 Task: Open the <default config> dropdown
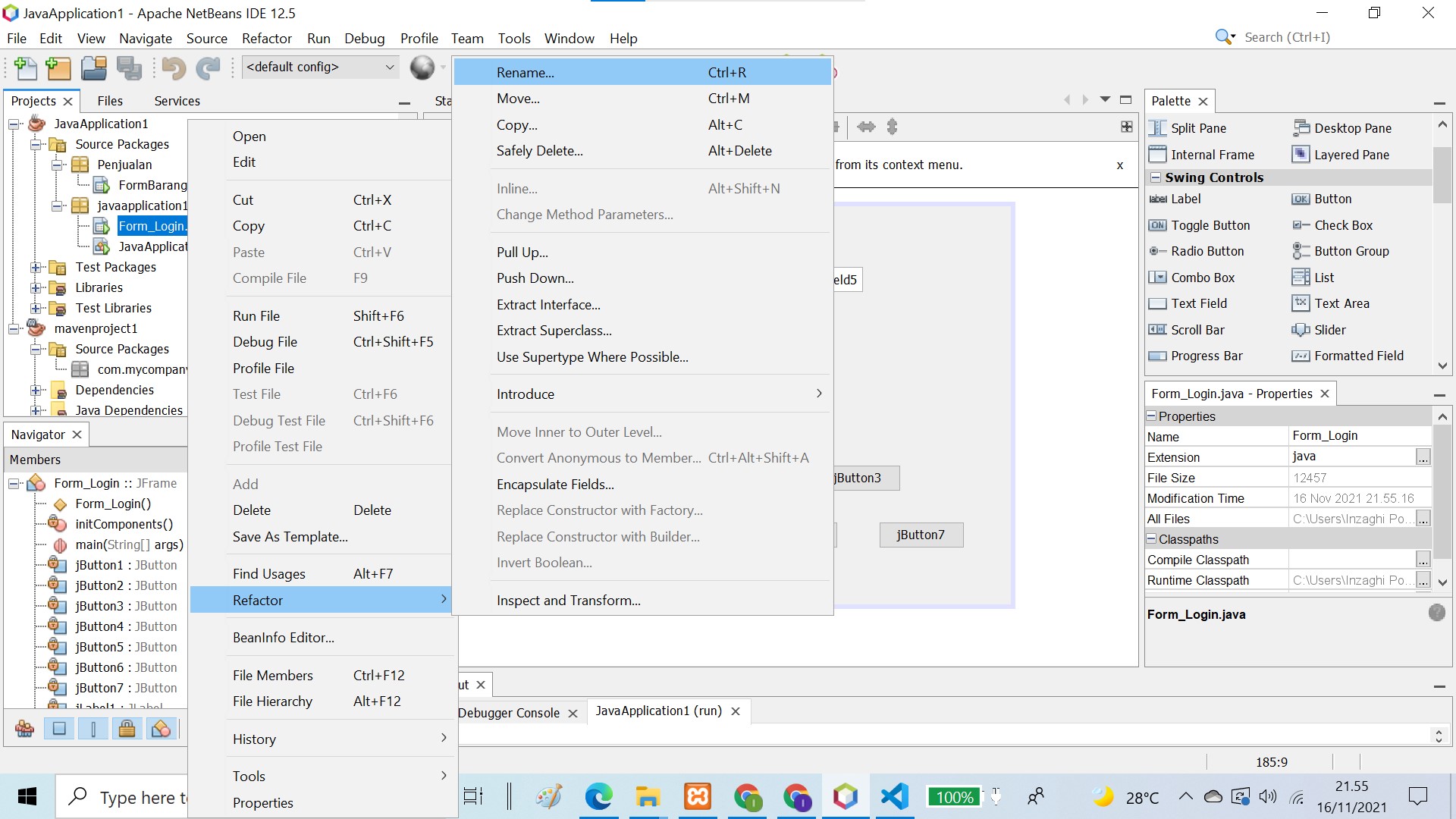click(x=389, y=67)
